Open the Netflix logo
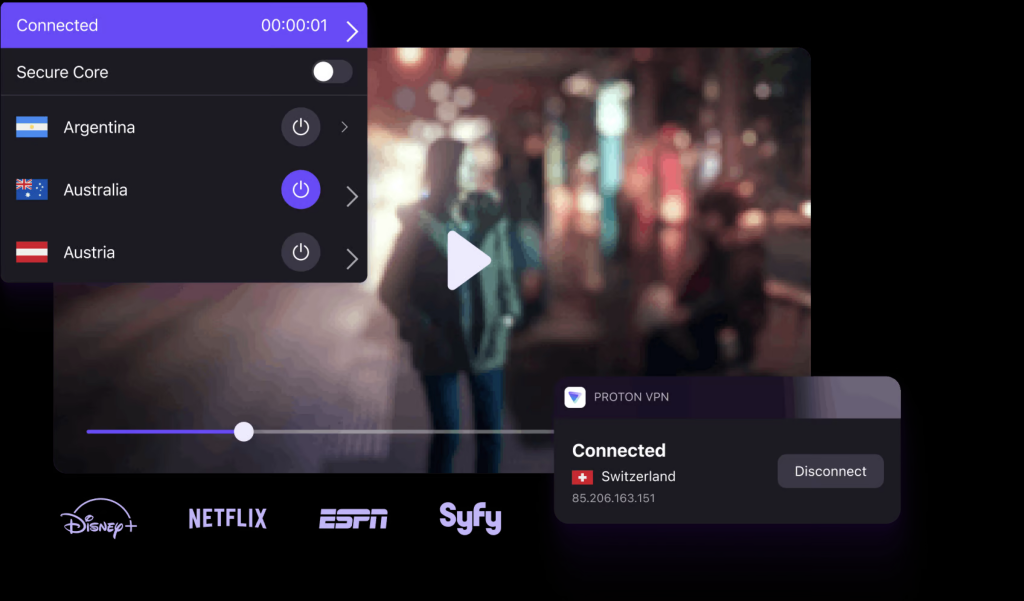This screenshot has width=1024, height=601. [x=227, y=518]
